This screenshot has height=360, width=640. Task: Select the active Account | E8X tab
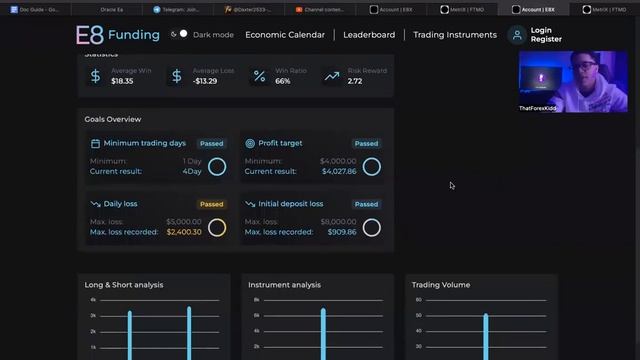[x=533, y=9]
